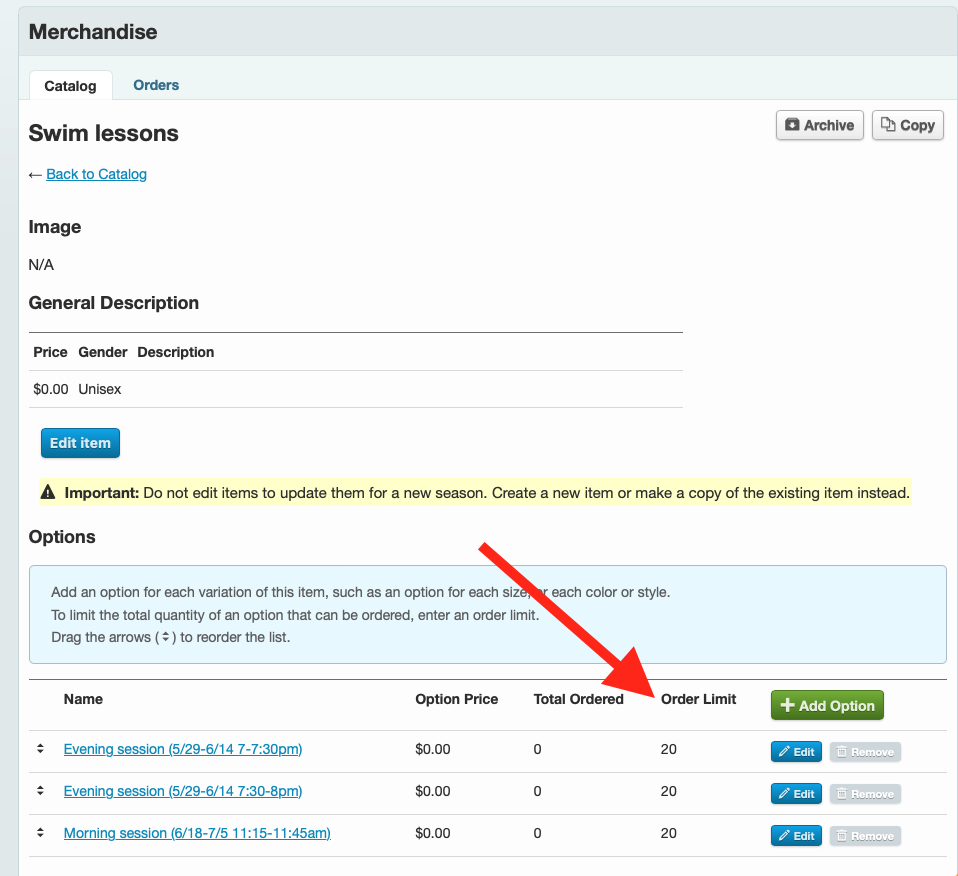
Task: Open the Evening session 7-7:30pm option
Action: pos(183,749)
